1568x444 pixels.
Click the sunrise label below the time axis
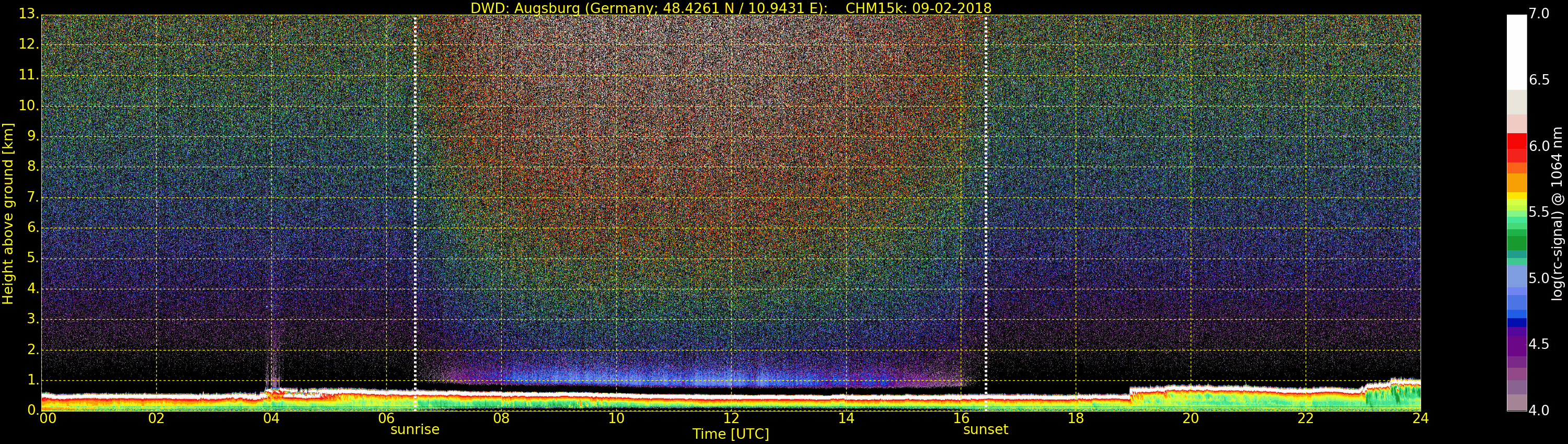(414, 429)
